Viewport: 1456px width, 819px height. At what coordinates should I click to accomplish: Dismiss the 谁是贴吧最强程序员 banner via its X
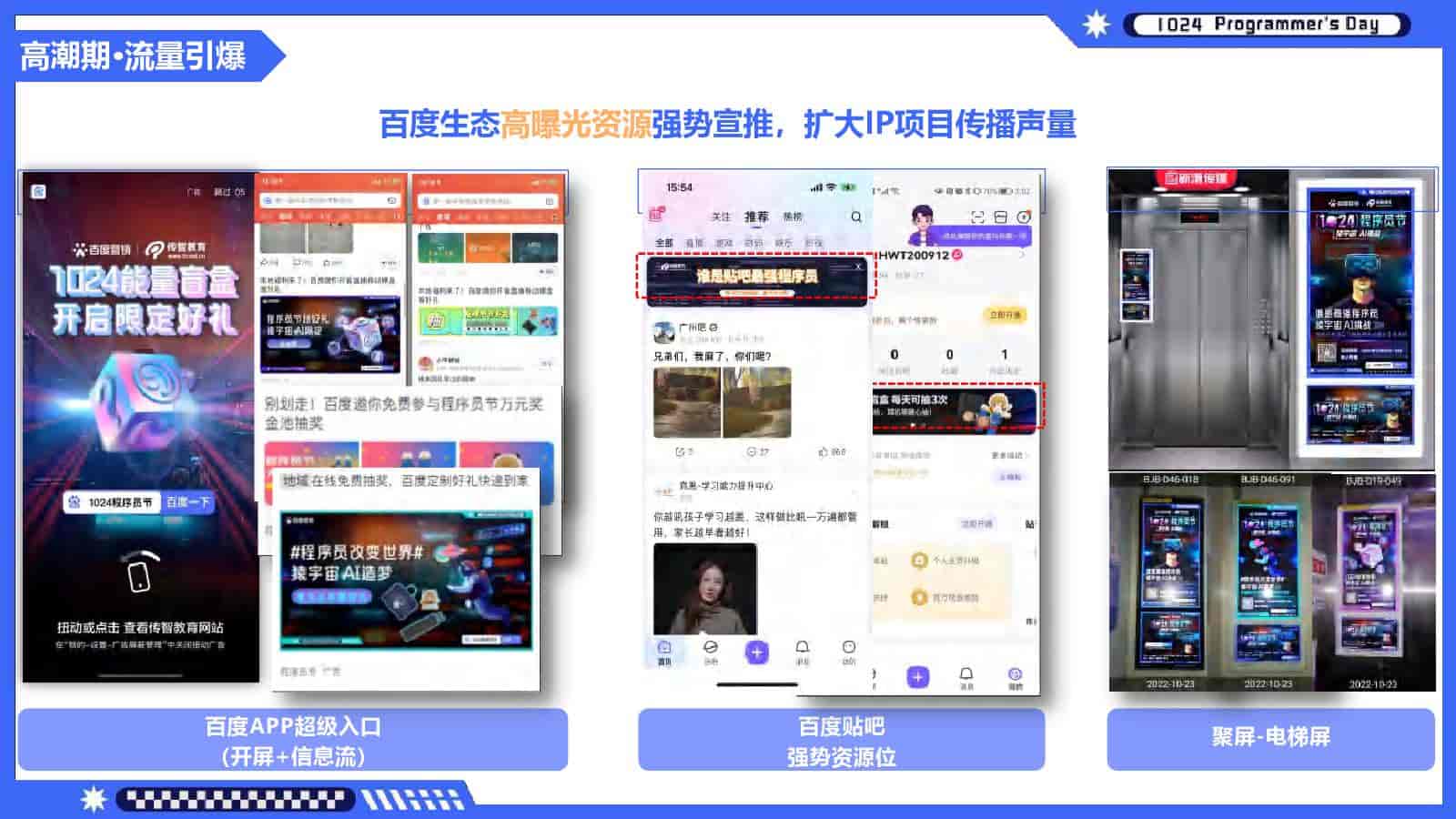(x=859, y=265)
